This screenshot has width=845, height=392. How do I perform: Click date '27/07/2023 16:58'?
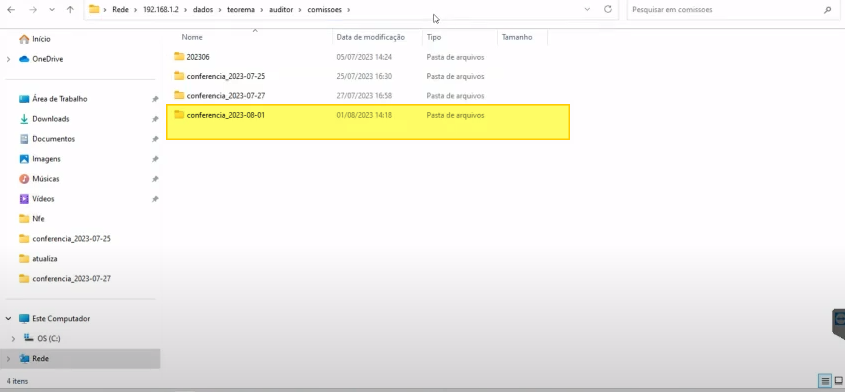click(364, 95)
